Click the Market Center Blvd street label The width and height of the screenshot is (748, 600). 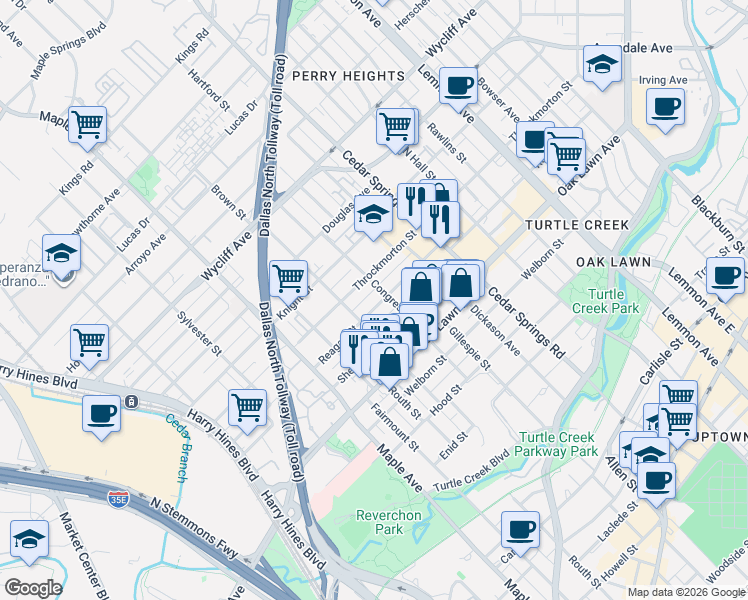(83, 555)
